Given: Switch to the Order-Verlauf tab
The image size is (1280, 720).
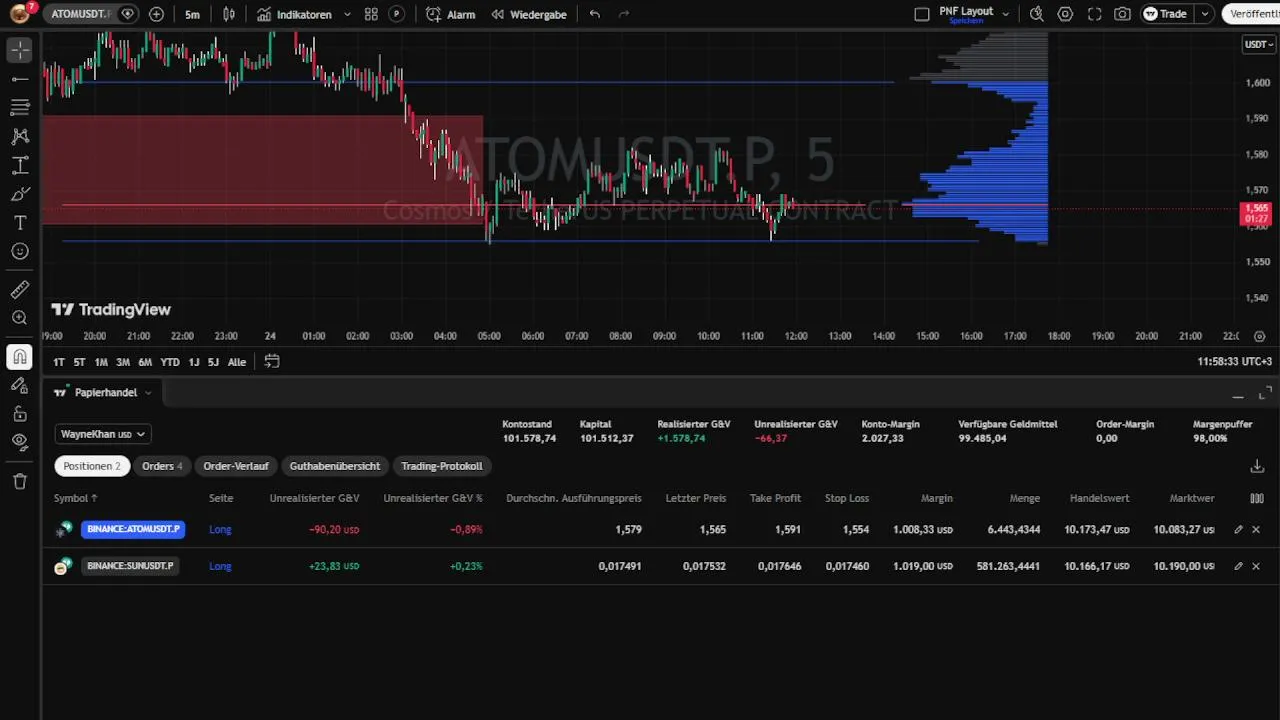Looking at the screenshot, I should click(x=236, y=466).
